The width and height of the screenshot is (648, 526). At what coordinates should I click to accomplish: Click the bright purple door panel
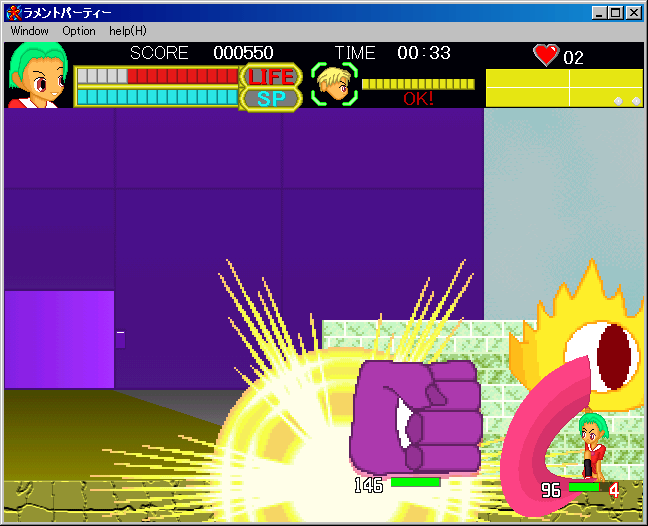pos(60,340)
